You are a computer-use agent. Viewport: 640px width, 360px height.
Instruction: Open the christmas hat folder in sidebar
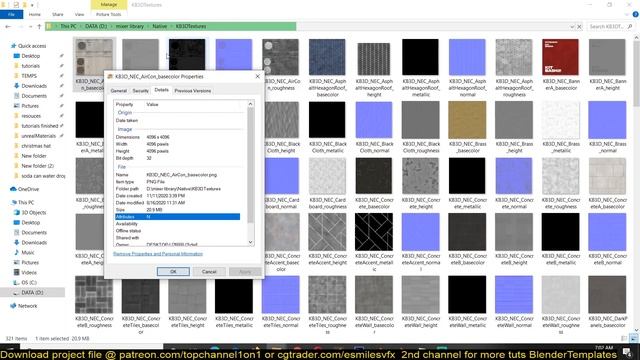36,146
